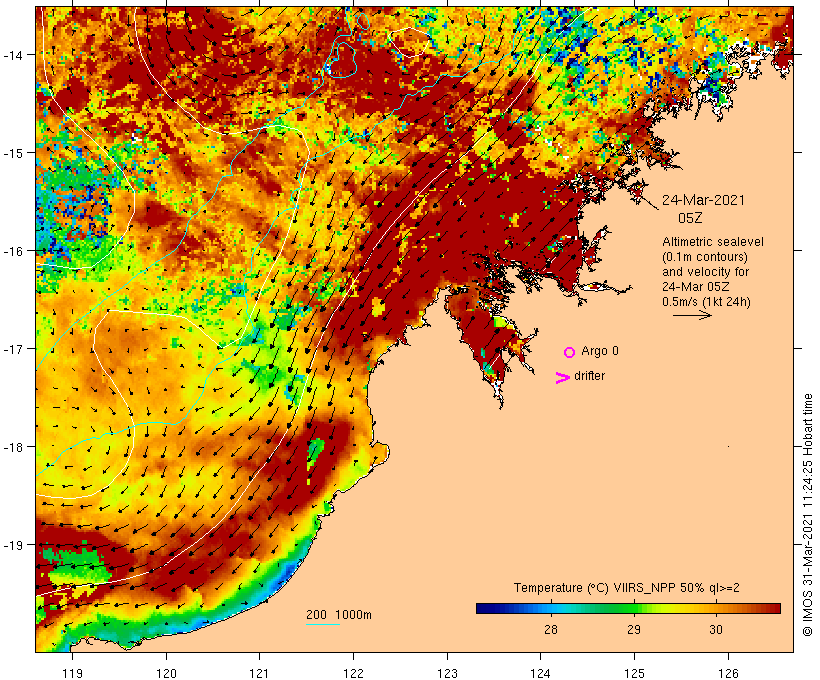Screen dimensions: 820x680
Task: Click longitude axis label 124
Action: click(541, 673)
